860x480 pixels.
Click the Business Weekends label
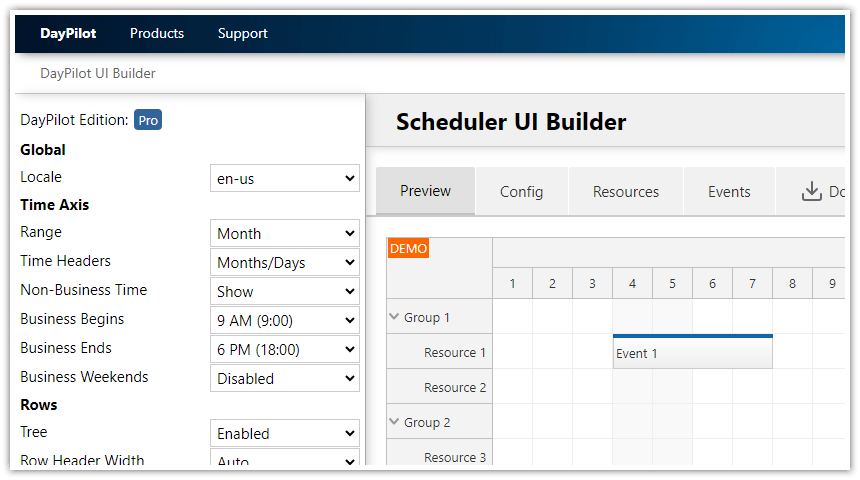coord(84,377)
